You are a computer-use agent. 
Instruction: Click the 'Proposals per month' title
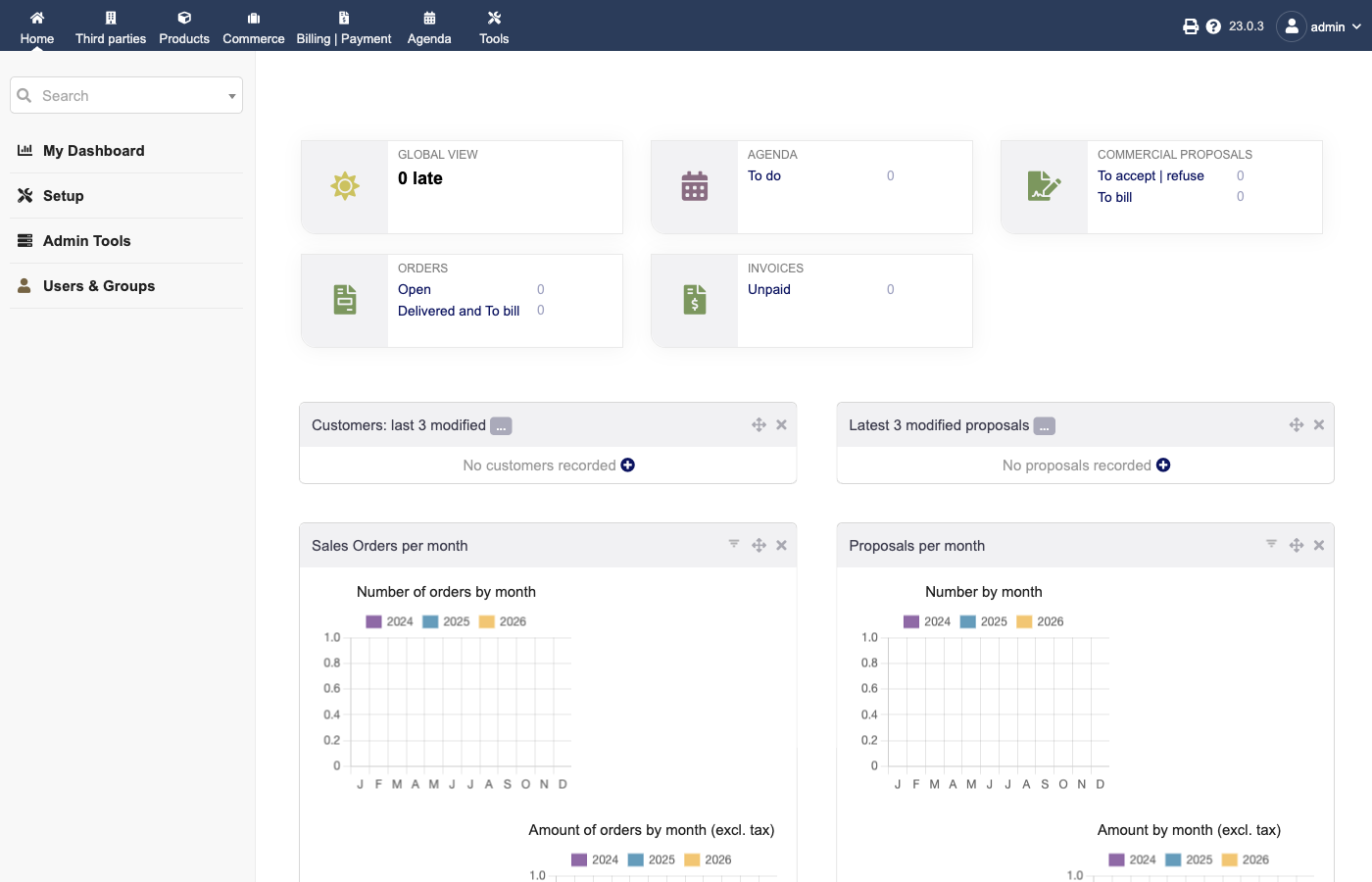917,546
